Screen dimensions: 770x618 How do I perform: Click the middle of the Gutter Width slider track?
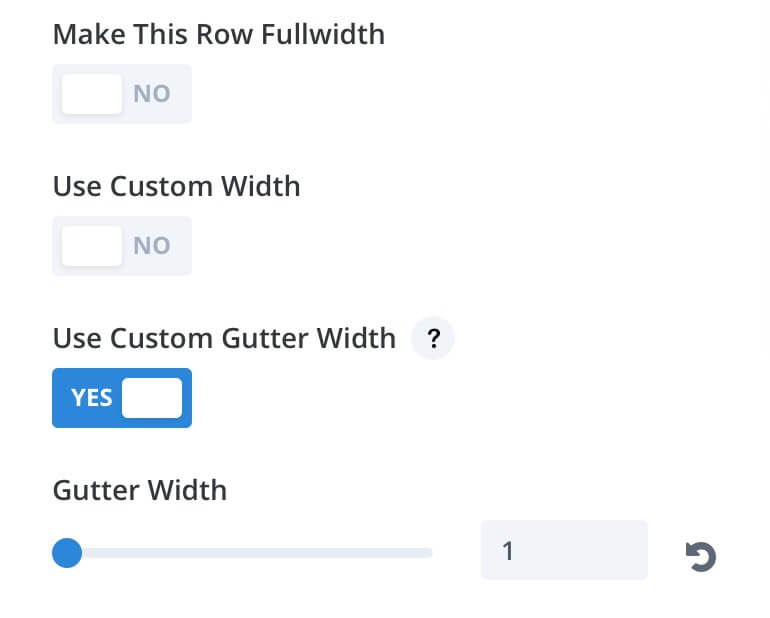pyautogui.click(x=242, y=554)
